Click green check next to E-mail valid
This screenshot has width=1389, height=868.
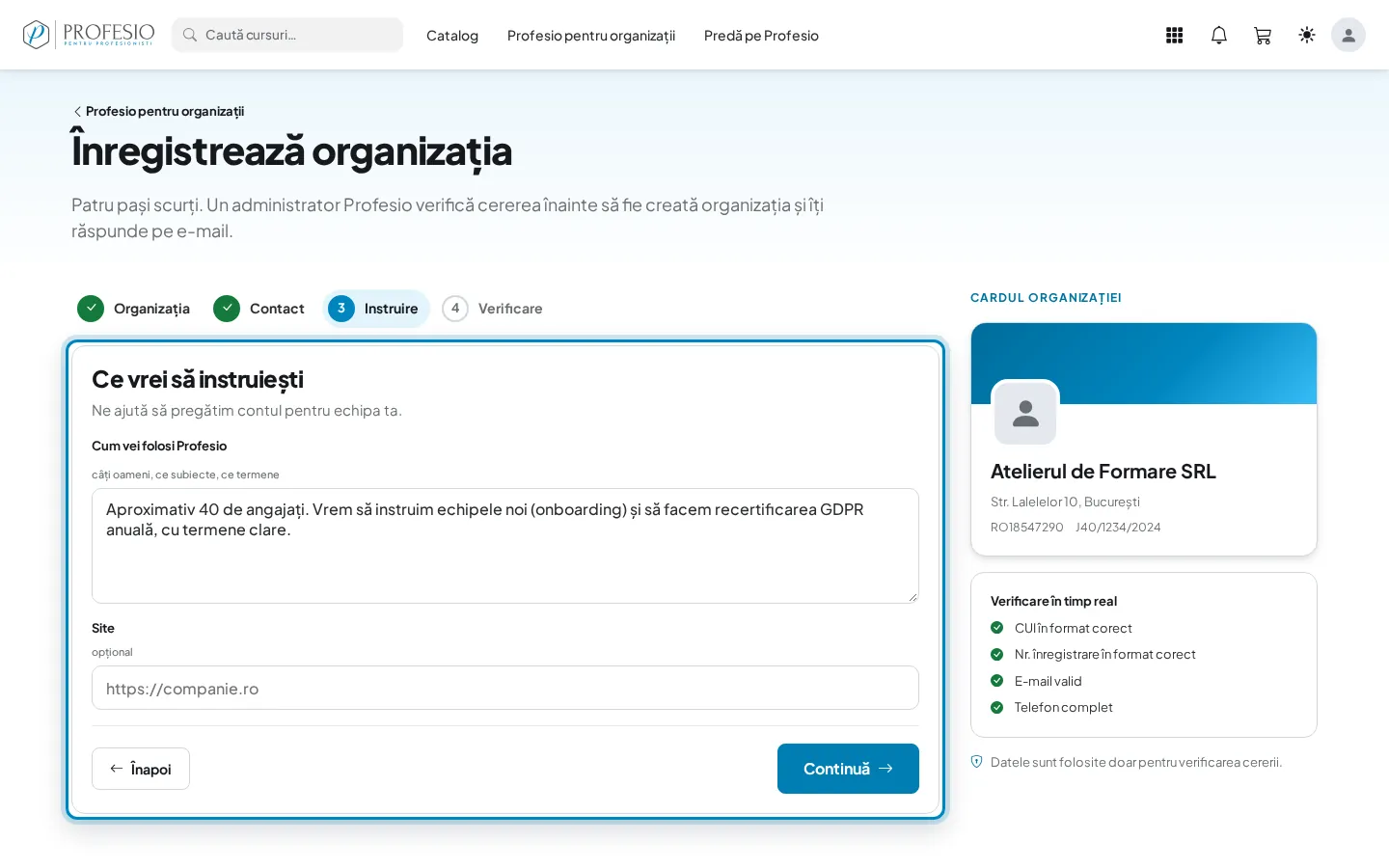[997, 681]
